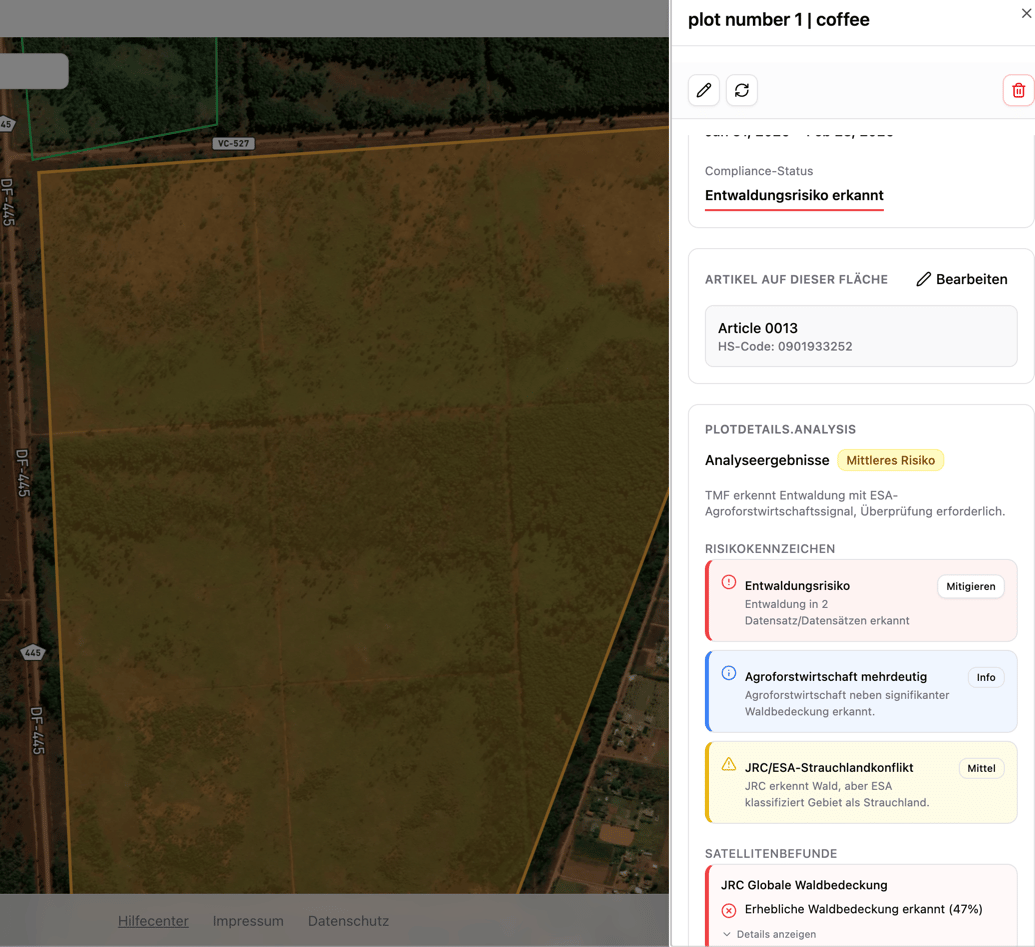Click the 445 highway shield on map
The width and height of the screenshot is (1035, 947).
tap(32, 653)
